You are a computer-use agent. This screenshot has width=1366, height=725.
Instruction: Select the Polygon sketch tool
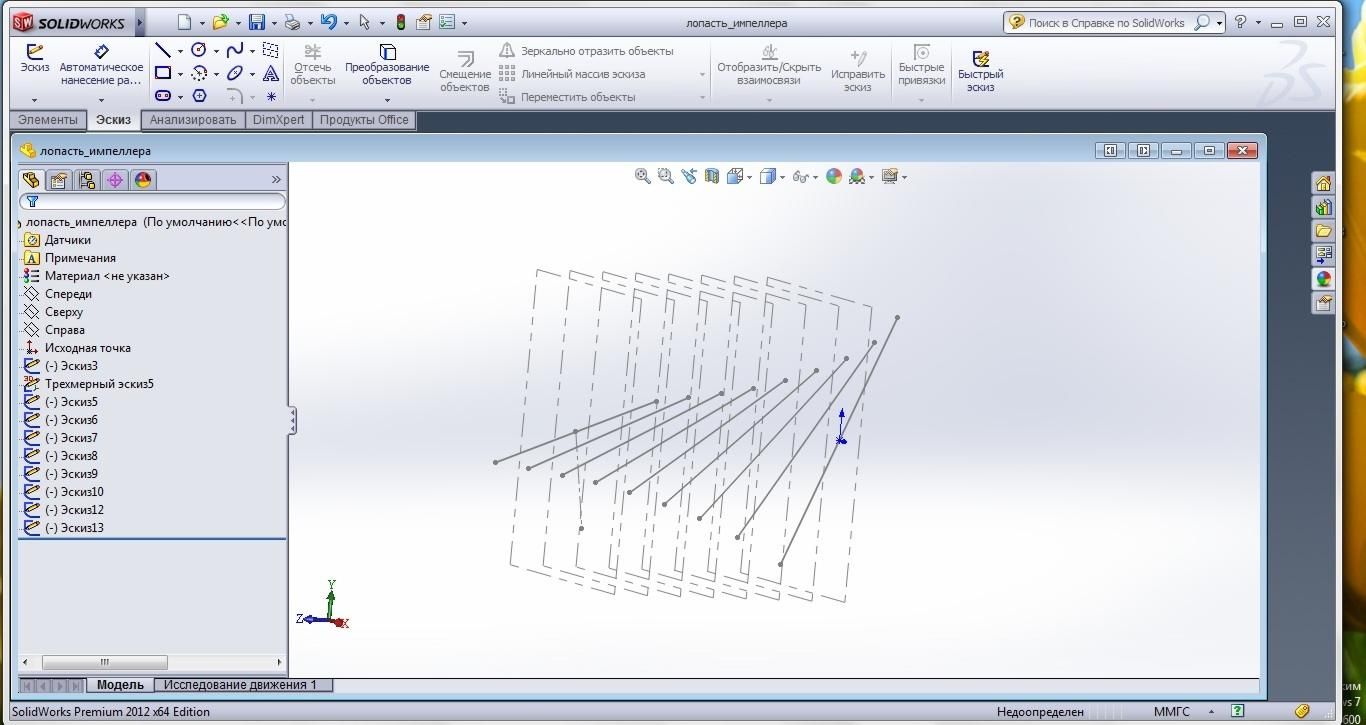coord(199,96)
